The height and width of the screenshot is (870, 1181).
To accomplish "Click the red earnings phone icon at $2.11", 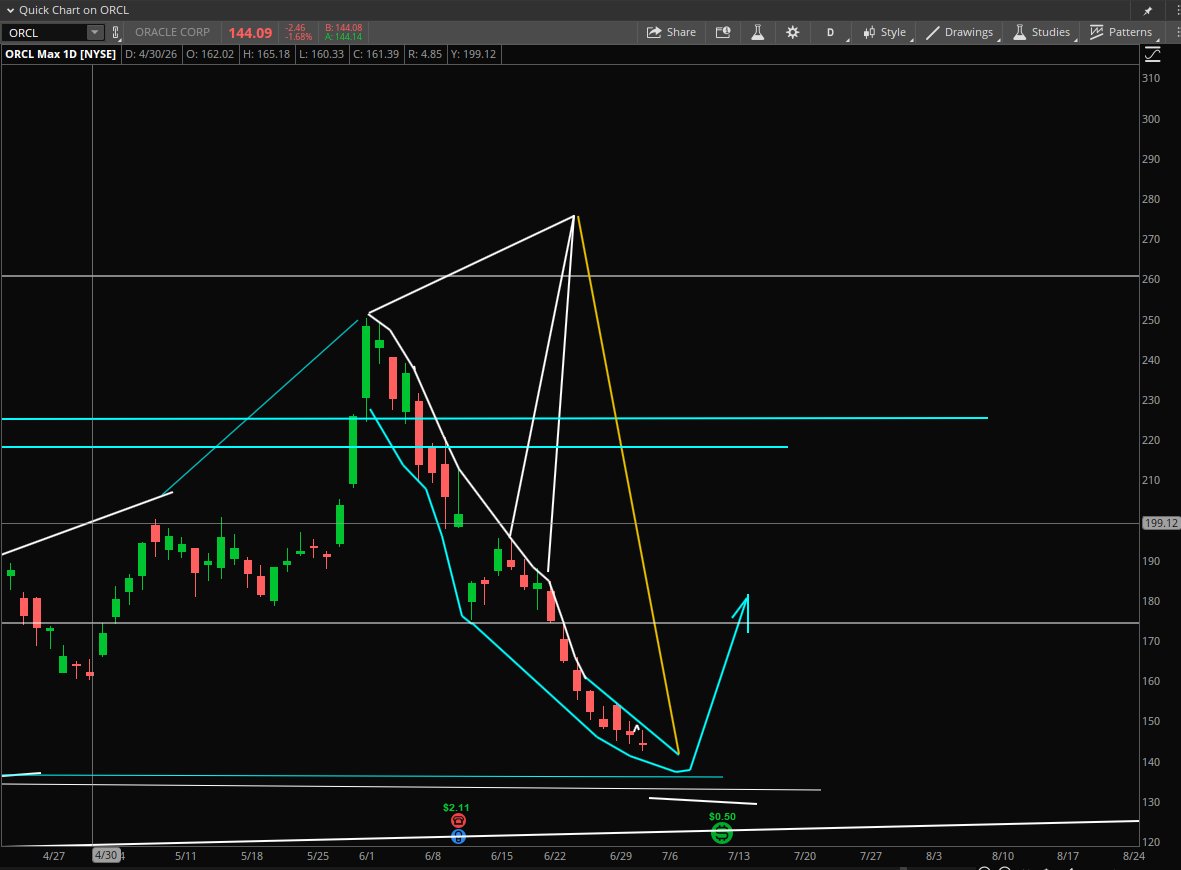I will pyautogui.click(x=458, y=821).
